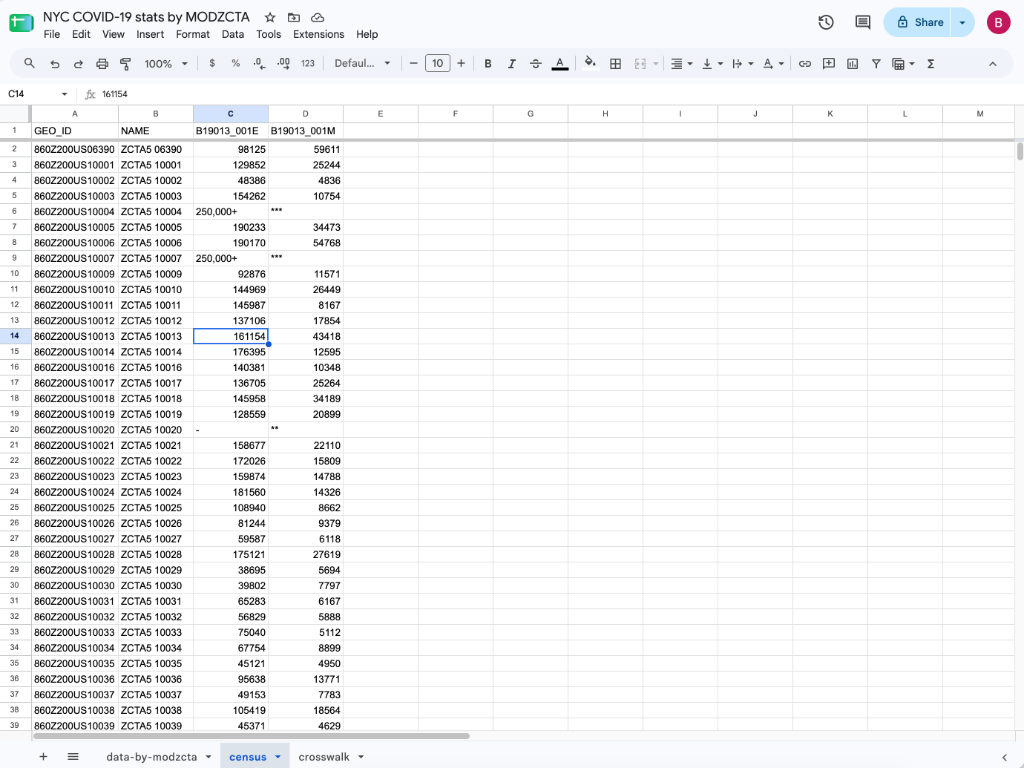The height and width of the screenshot is (768, 1024).
Task: Activate the paint format tool
Action: (125, 63)
